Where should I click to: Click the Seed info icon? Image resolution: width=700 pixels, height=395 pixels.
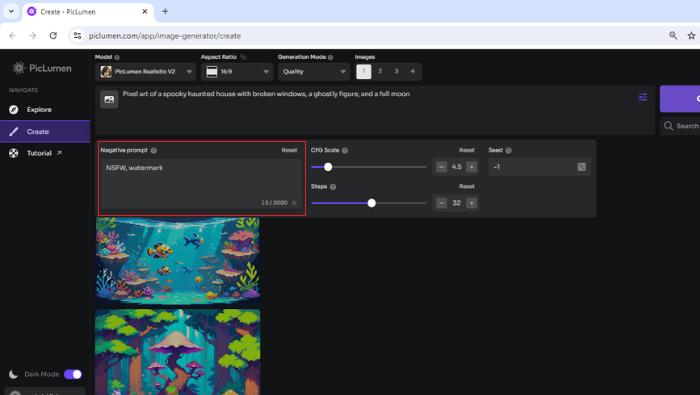508,150
